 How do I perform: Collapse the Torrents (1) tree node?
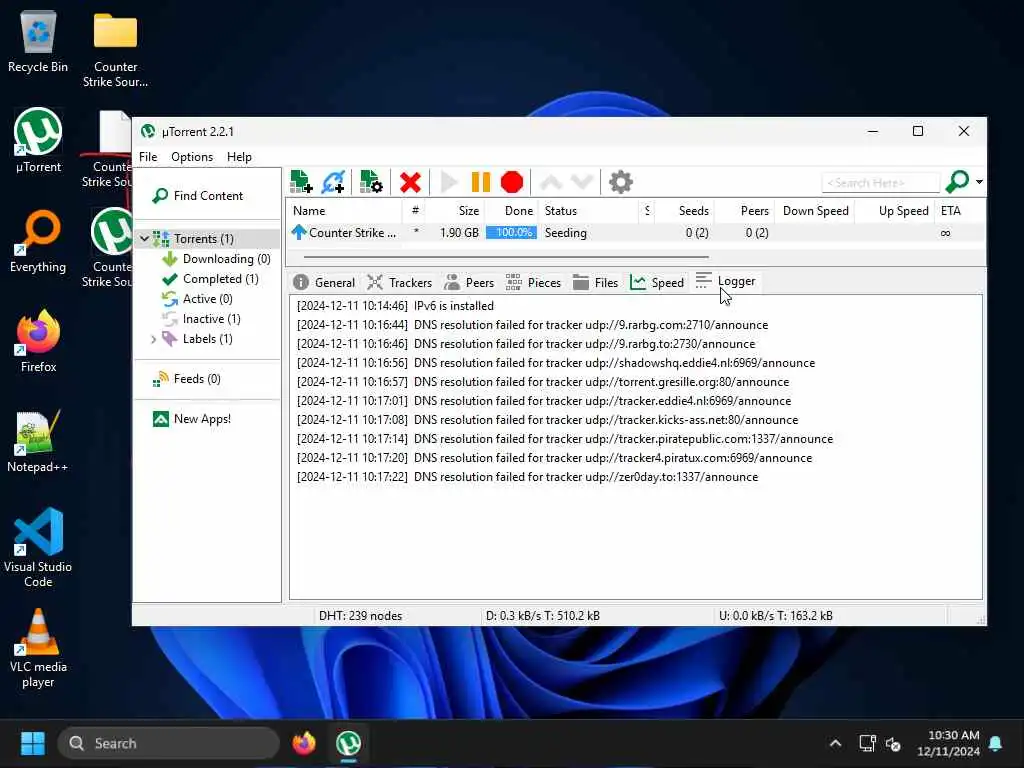click(144, 238)
